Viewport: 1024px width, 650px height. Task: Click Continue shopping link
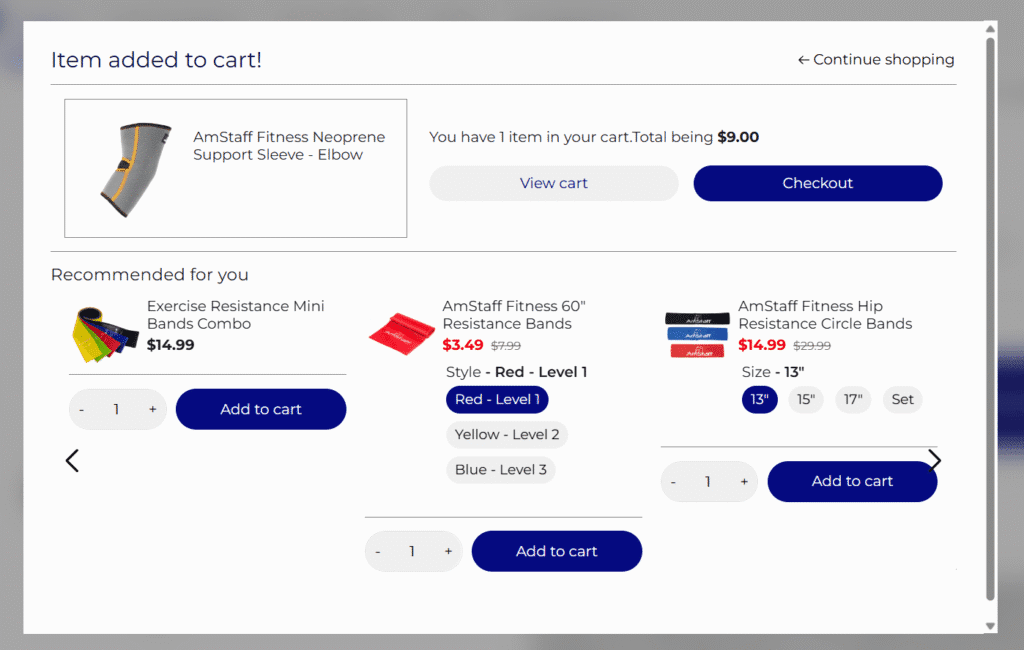[876, 60]
